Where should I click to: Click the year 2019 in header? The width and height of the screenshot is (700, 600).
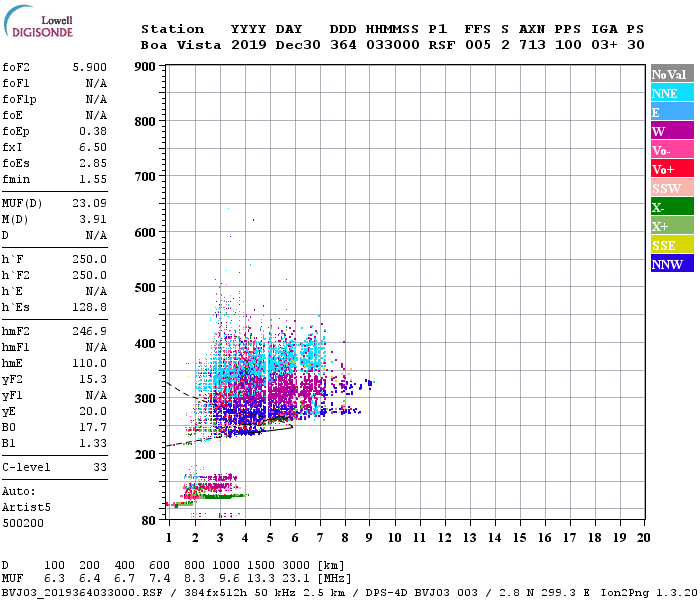pos(249,45)
